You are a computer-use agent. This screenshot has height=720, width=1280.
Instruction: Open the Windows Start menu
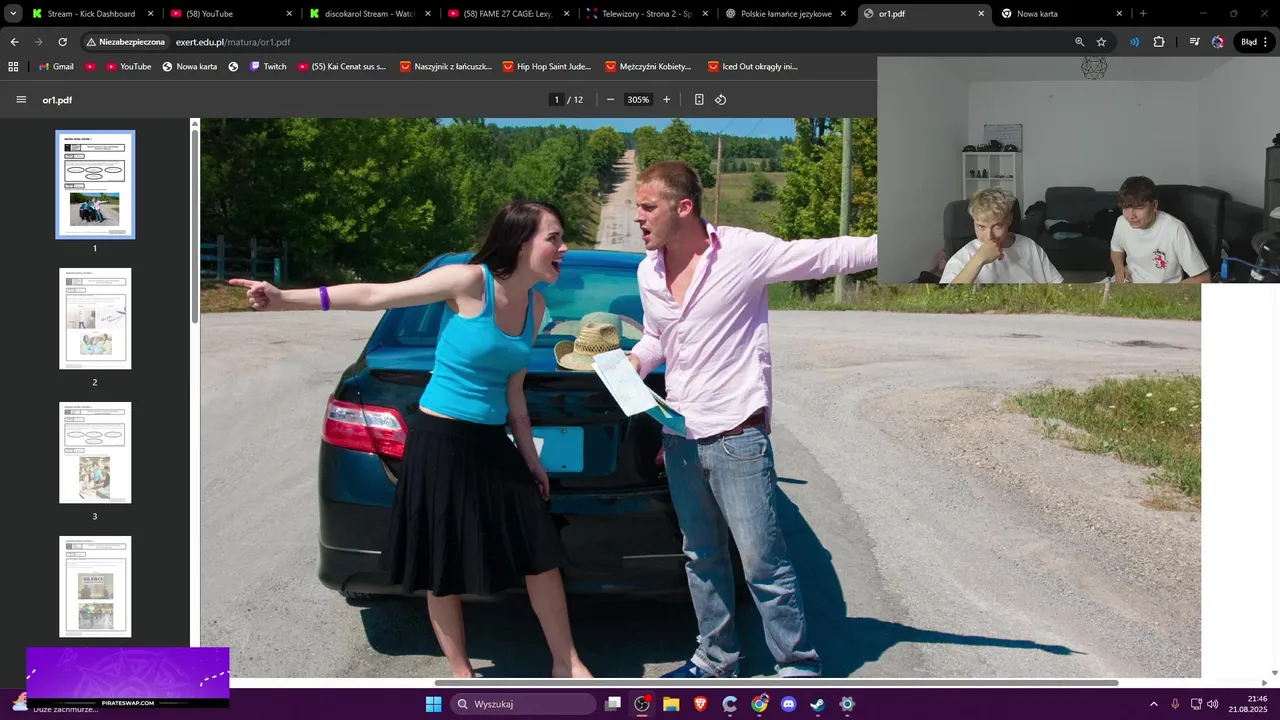(433, 704)
